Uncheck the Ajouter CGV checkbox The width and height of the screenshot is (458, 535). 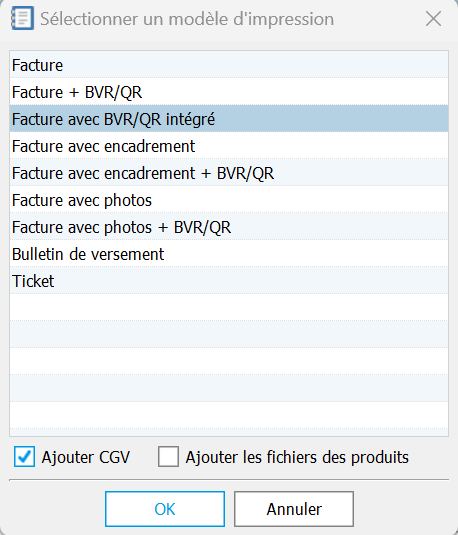(x=24, y=457)
